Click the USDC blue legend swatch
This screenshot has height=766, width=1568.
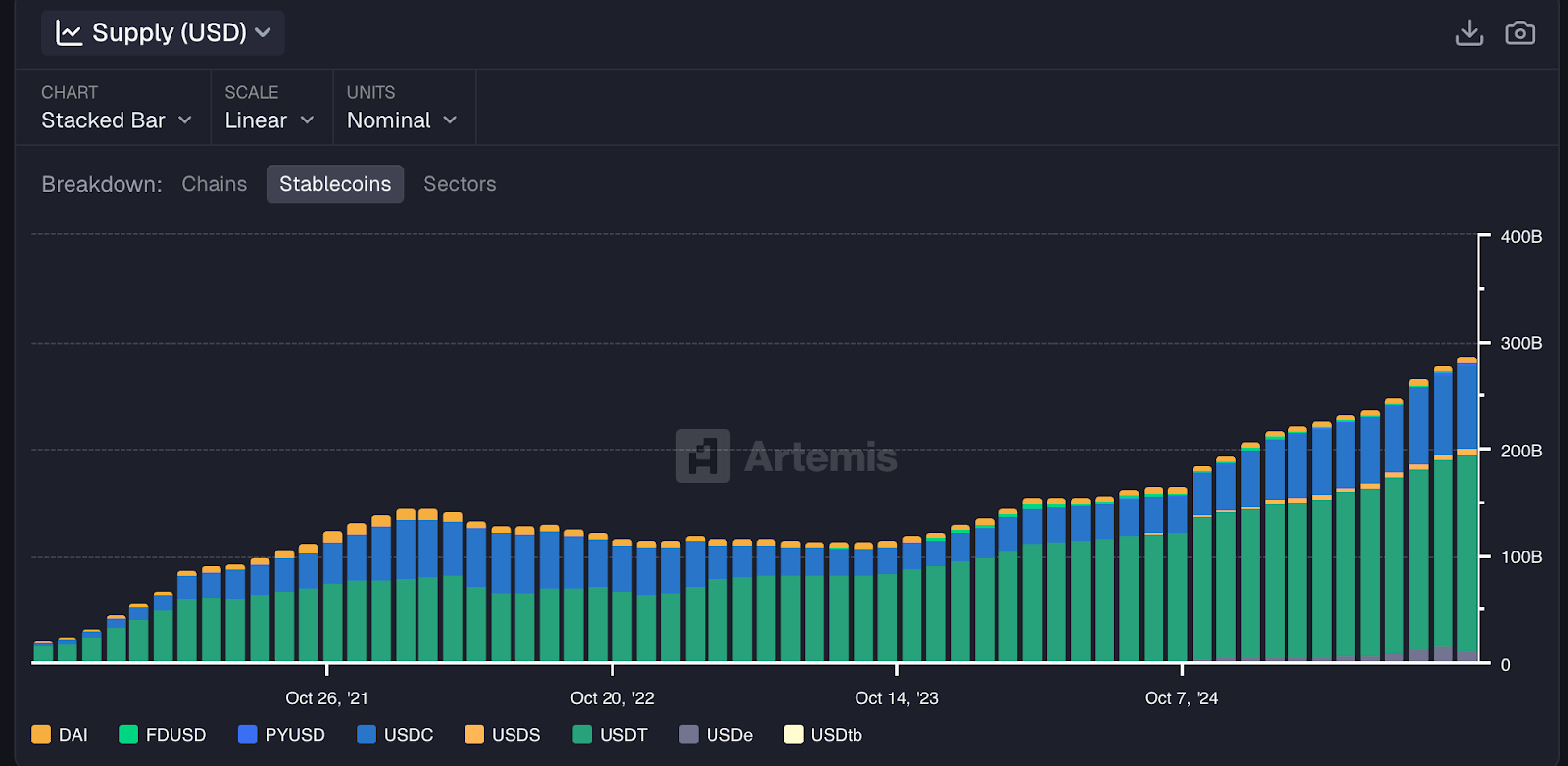(367, 735)
